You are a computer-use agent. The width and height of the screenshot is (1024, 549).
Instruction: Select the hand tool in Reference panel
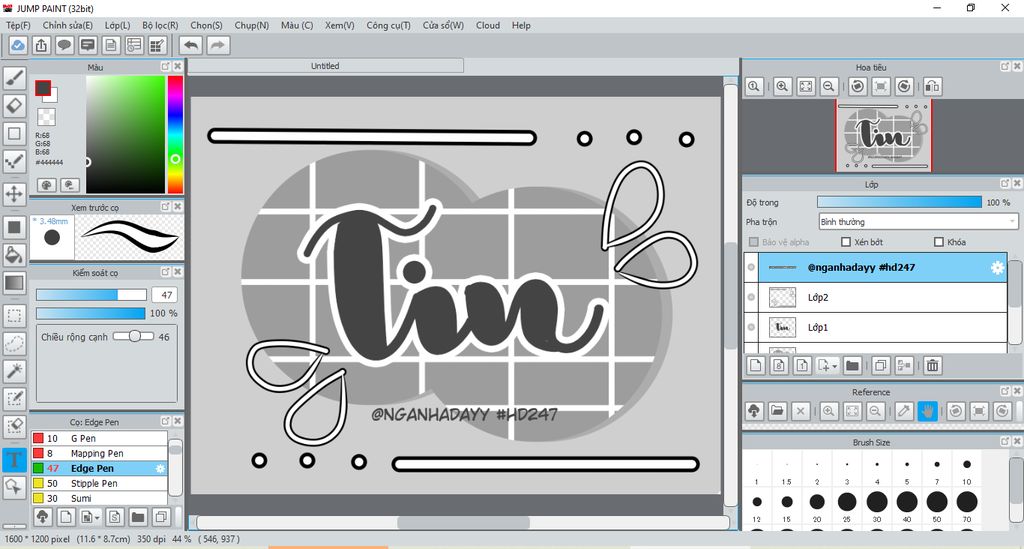coord(927,411)
